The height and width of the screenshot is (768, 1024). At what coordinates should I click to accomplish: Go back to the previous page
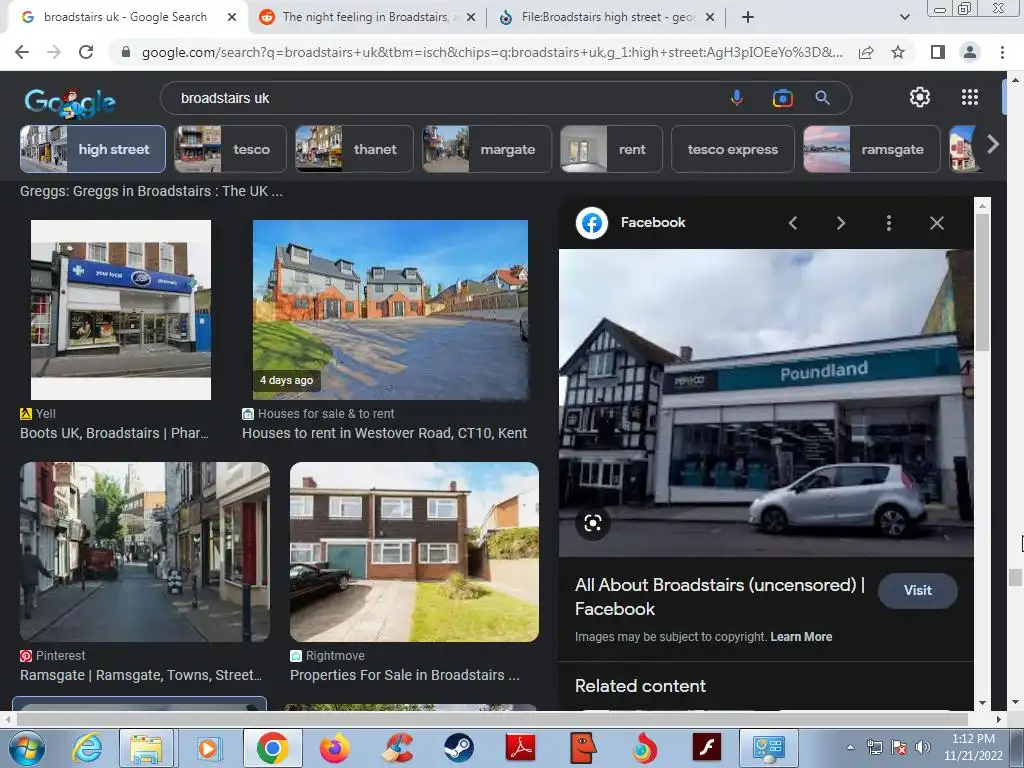(x=22, y=52)
